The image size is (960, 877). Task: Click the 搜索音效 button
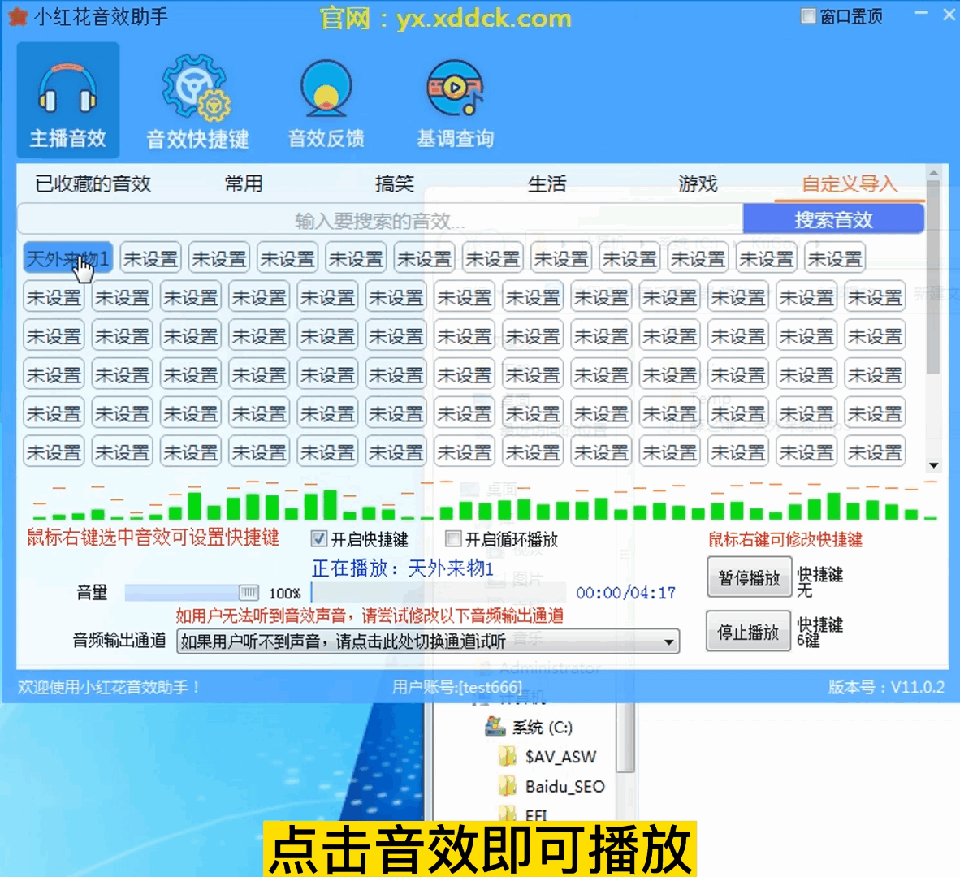click(x=833, y=219)
